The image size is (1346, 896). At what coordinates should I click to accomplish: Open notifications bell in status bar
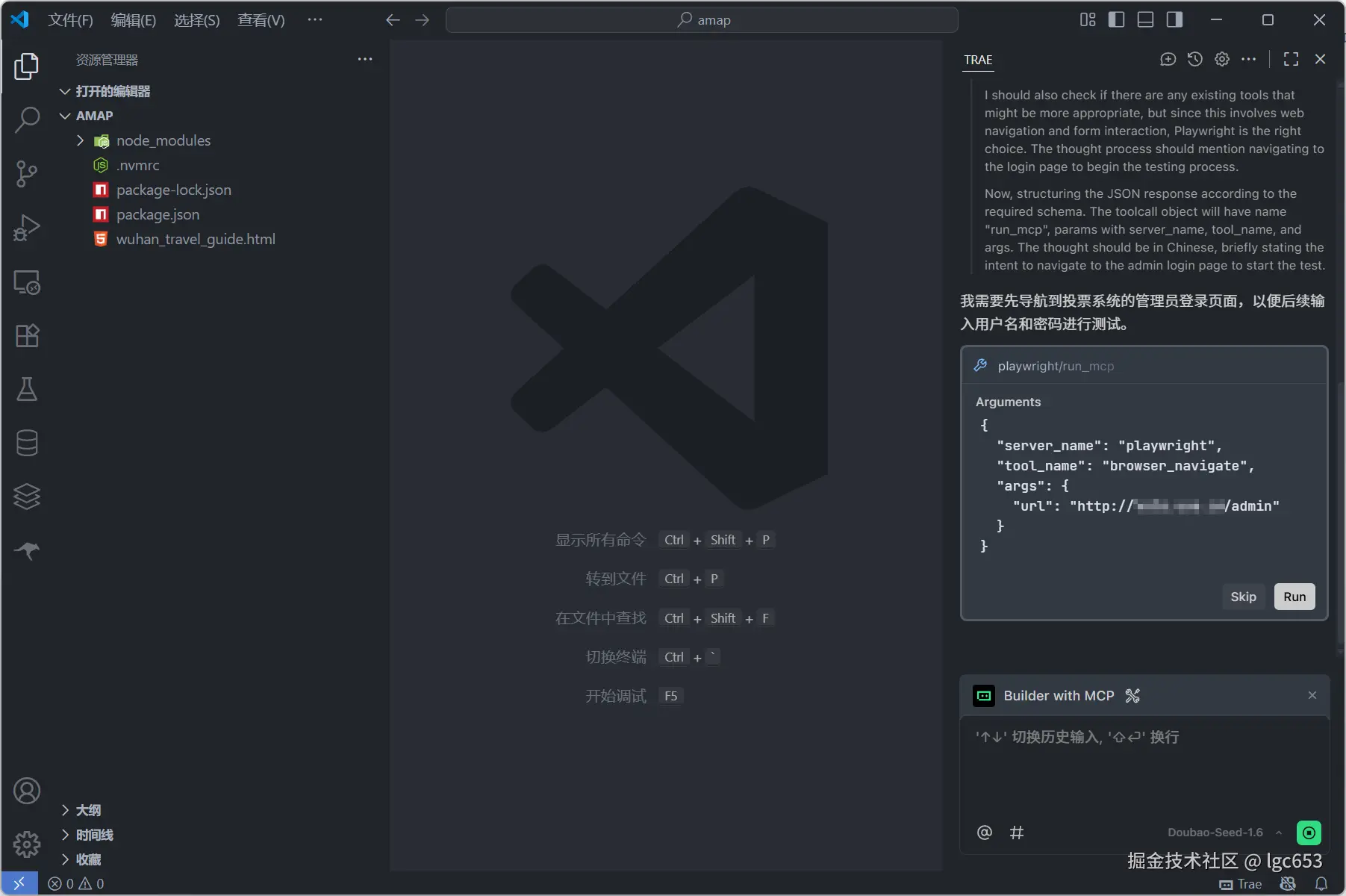(1321, 884)
